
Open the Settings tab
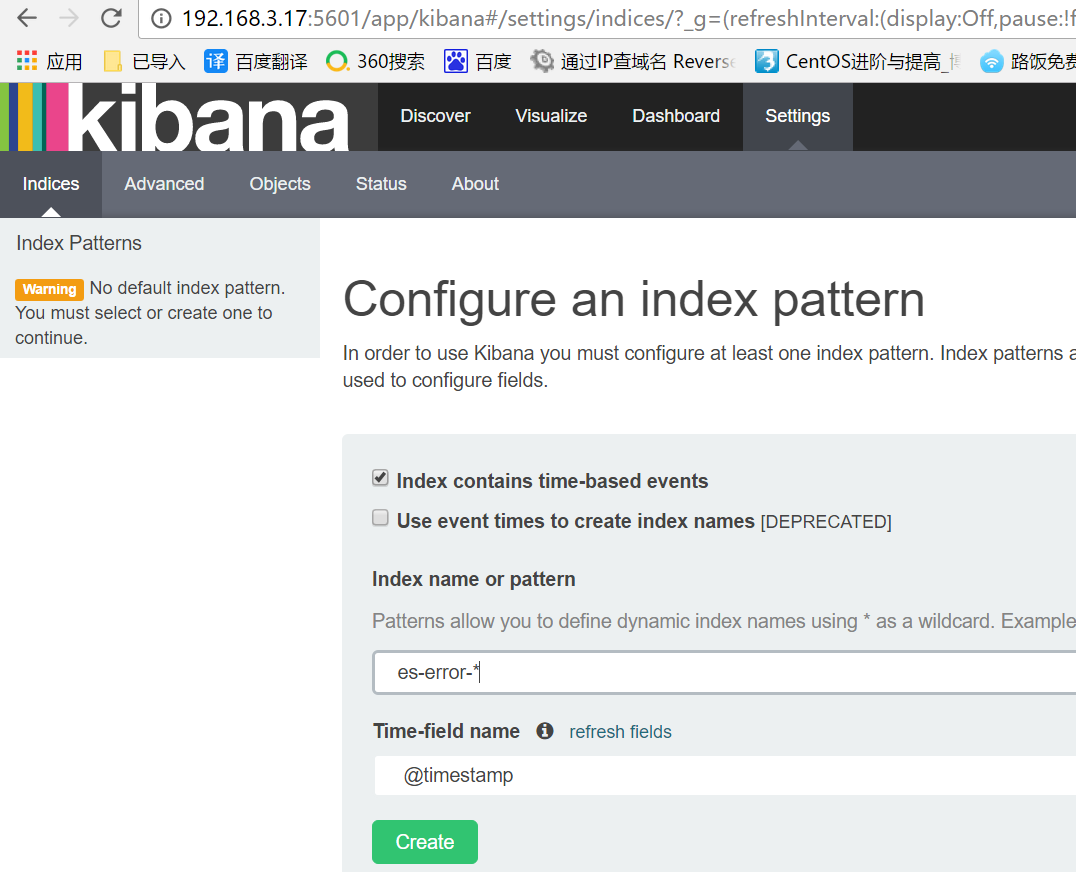[797, 116]
